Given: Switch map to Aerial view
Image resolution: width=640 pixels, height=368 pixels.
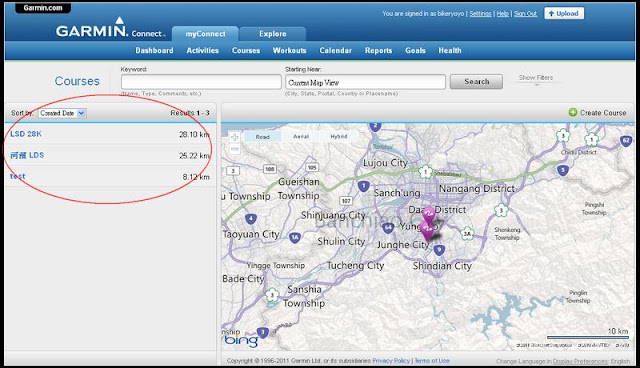Looking at the screenshot, I should (301, 136).
